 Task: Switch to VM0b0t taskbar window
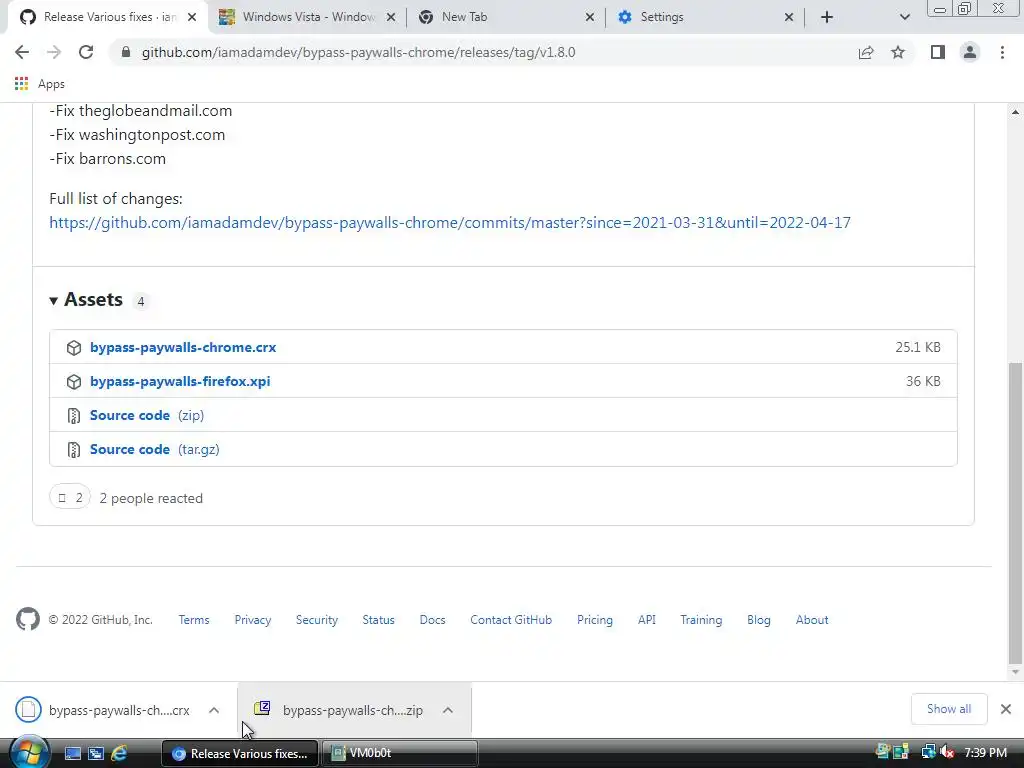pos(400,753)
